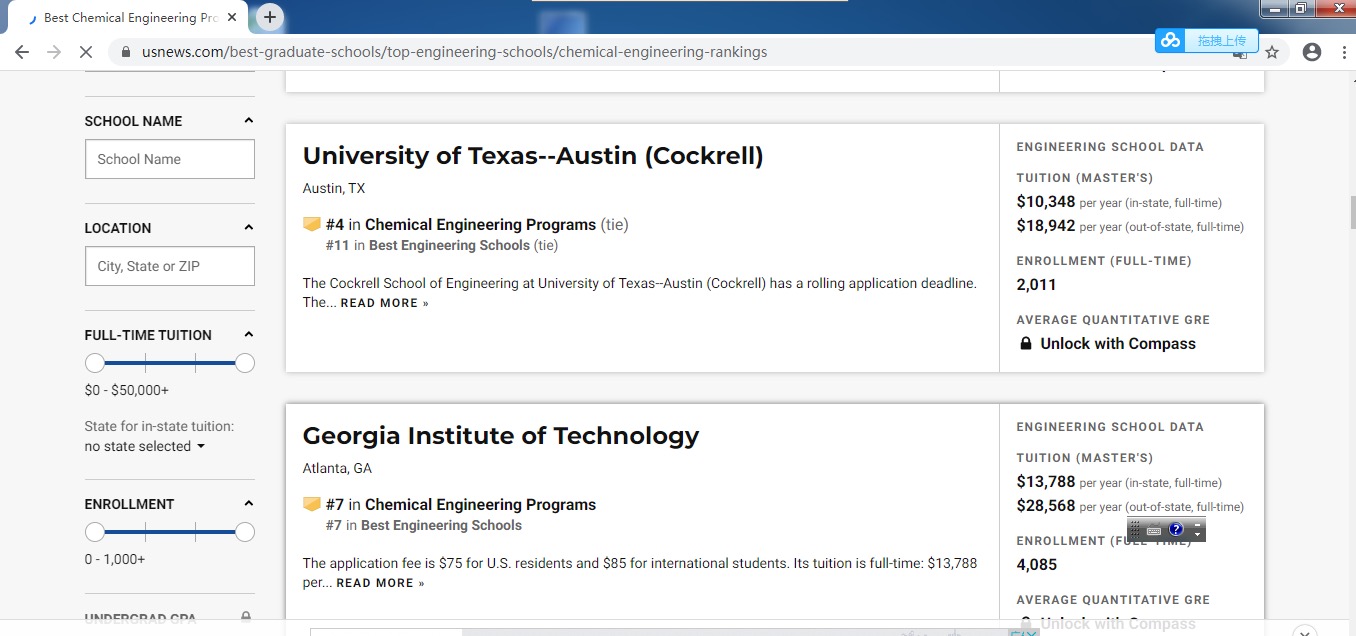
Task: Select the Best Chemical Engineering browser tab
Action: click(x=130, y=18)
